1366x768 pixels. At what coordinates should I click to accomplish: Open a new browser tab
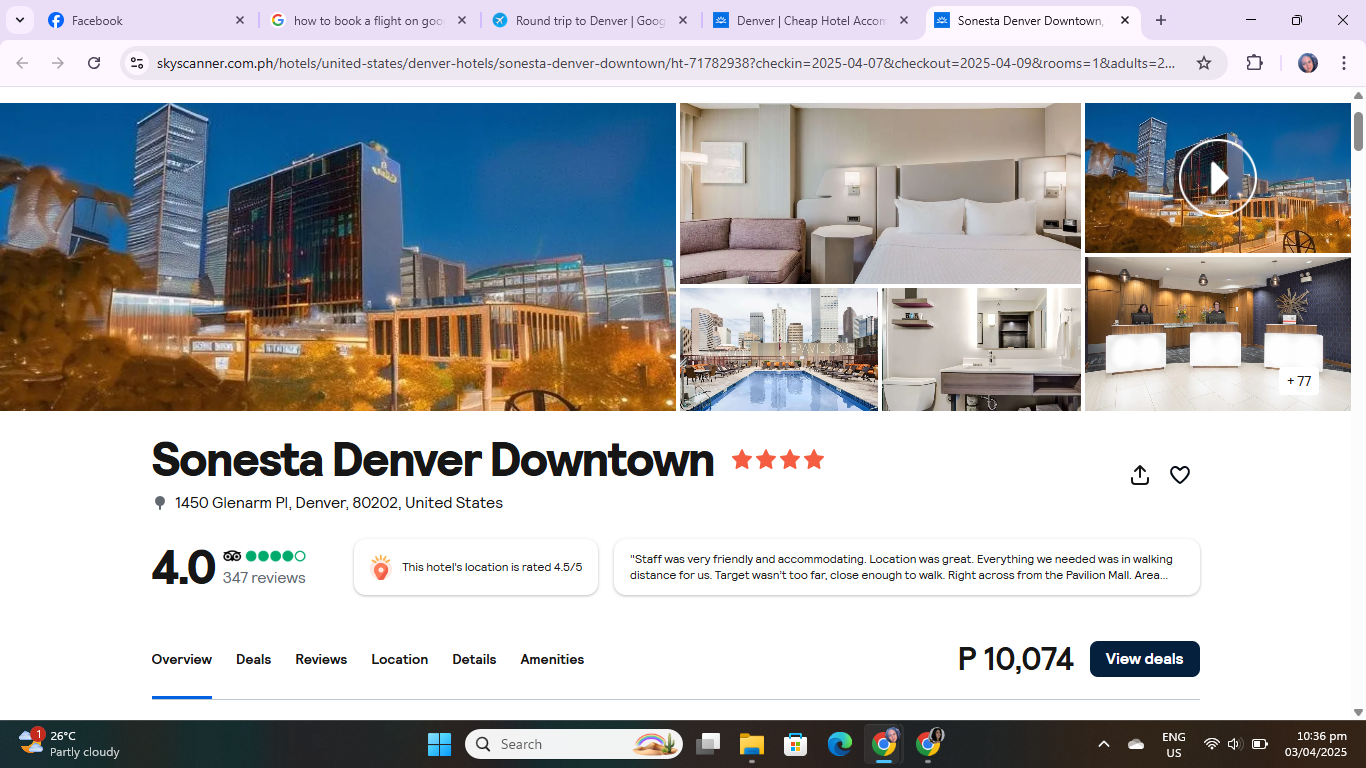pos(1161,20)
